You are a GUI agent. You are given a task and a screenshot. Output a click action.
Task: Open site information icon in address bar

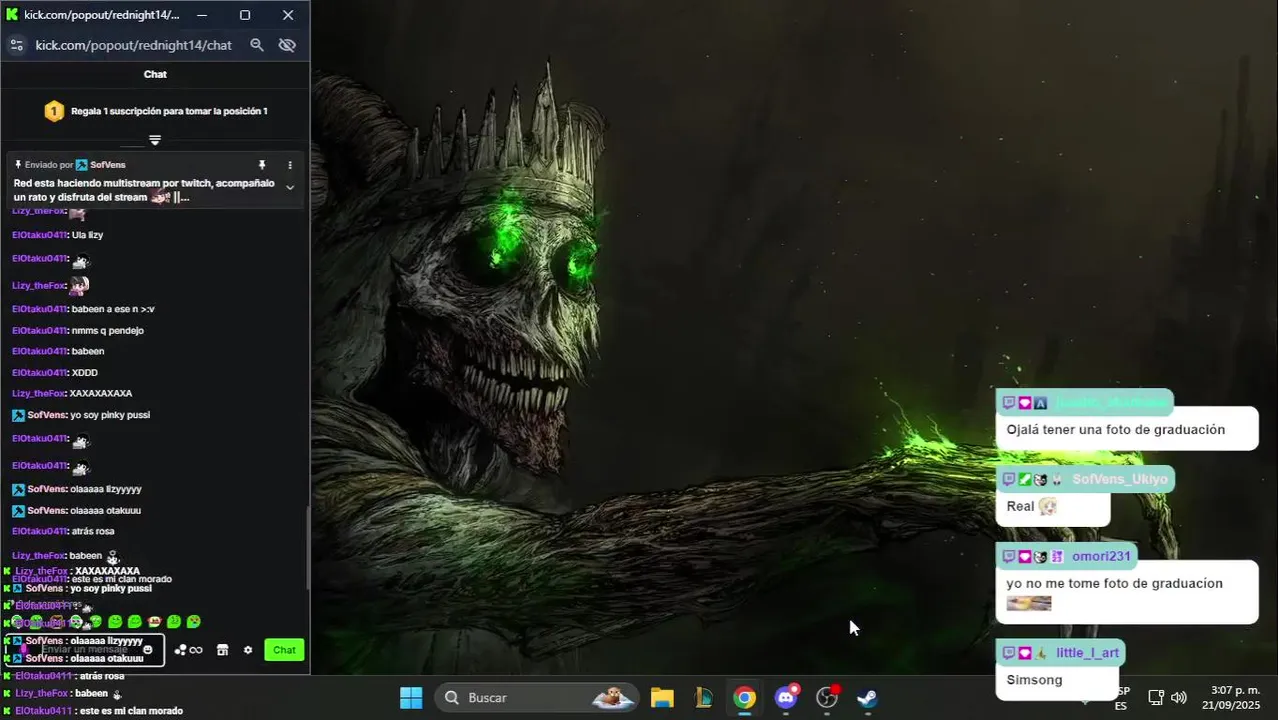(16, 45)
